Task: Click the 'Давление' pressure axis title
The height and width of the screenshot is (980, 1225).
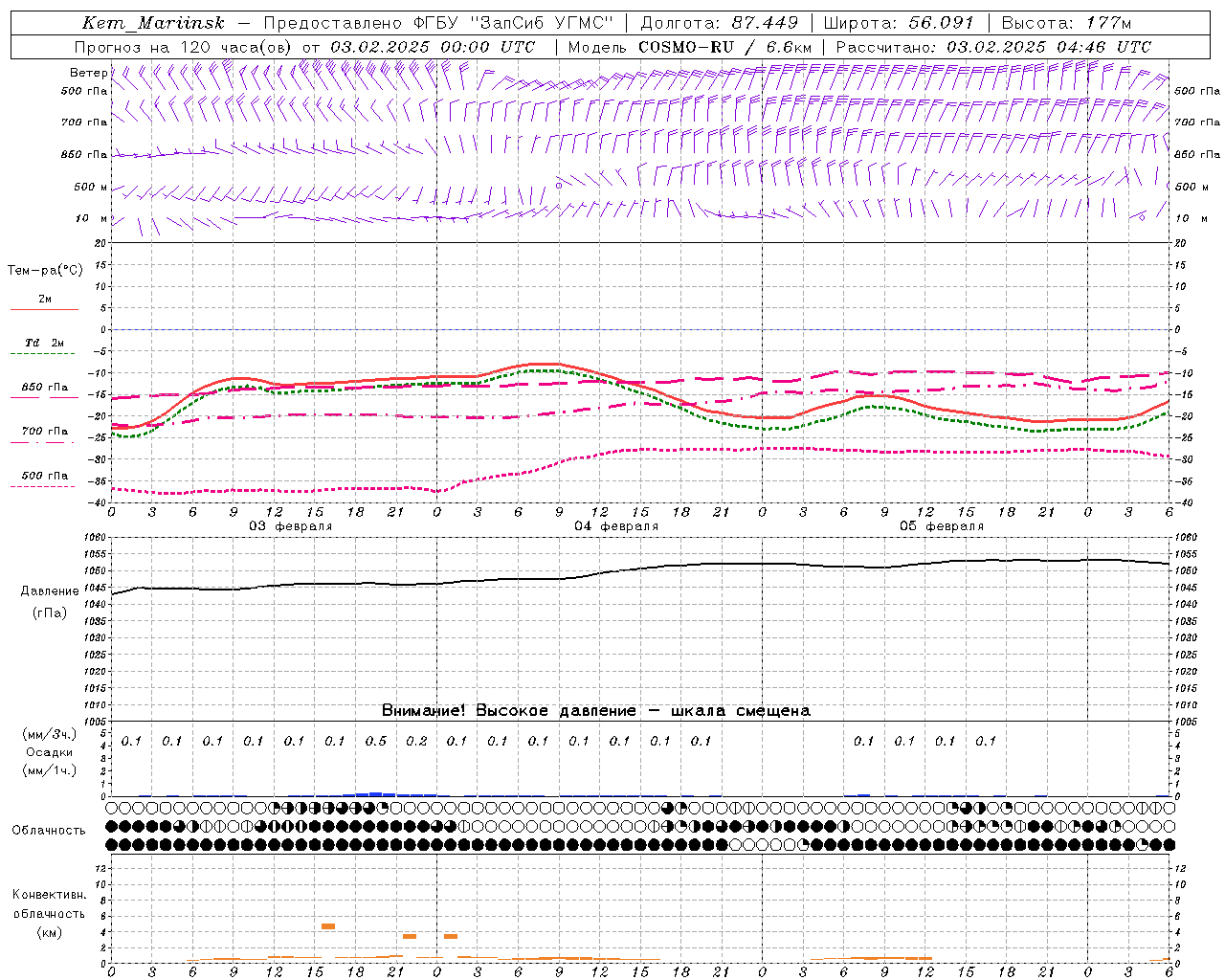Action: (50, 591)
